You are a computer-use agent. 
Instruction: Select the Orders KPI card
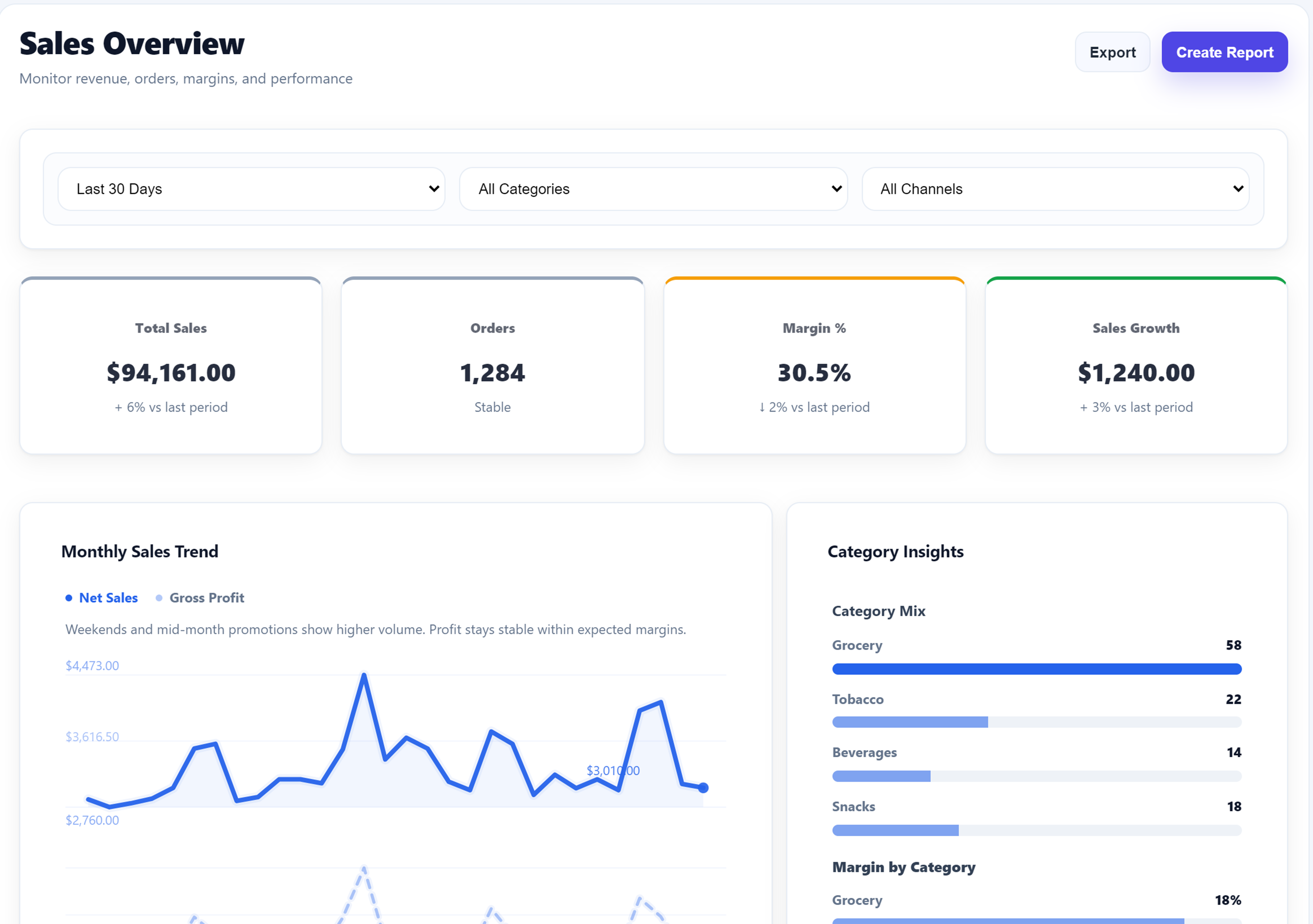492,366
